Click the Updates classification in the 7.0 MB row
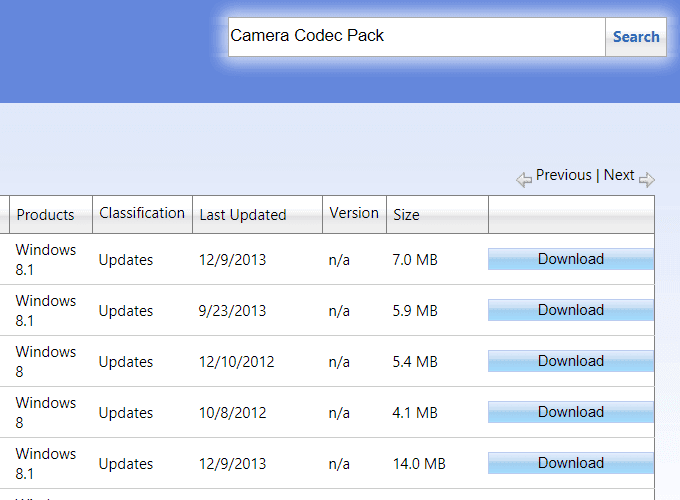The height and width of the screenshot is (500, 680). coord(126,260)
